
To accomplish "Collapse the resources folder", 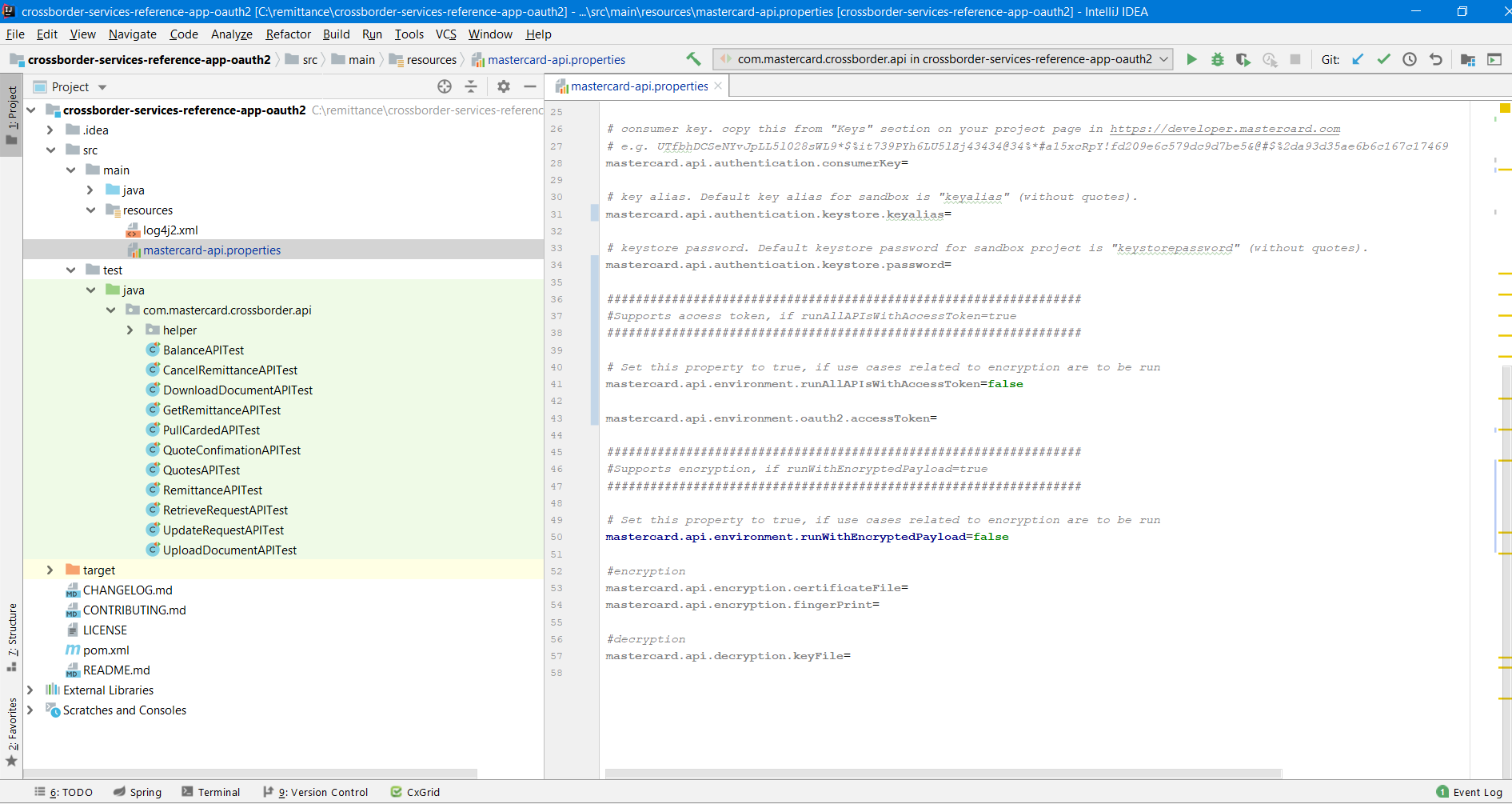I will (x=90, y=210).
